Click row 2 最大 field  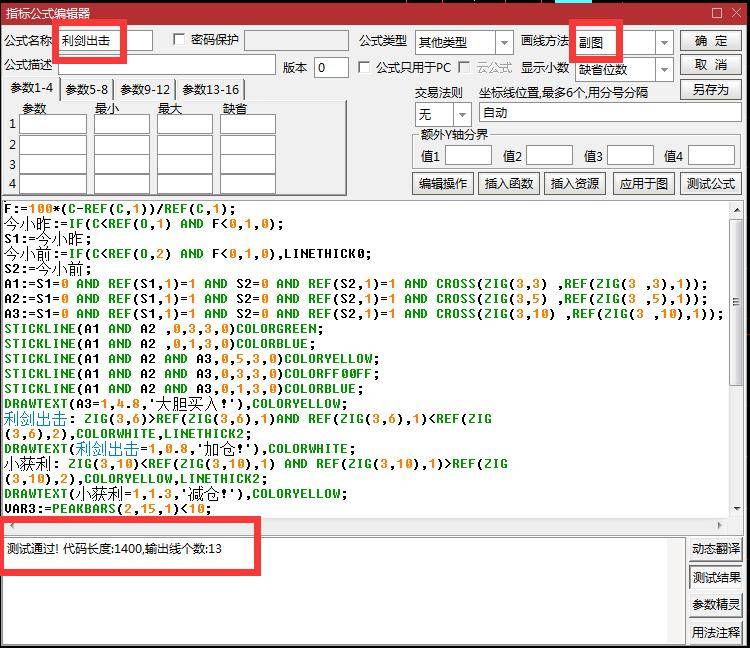pos(185,144)
